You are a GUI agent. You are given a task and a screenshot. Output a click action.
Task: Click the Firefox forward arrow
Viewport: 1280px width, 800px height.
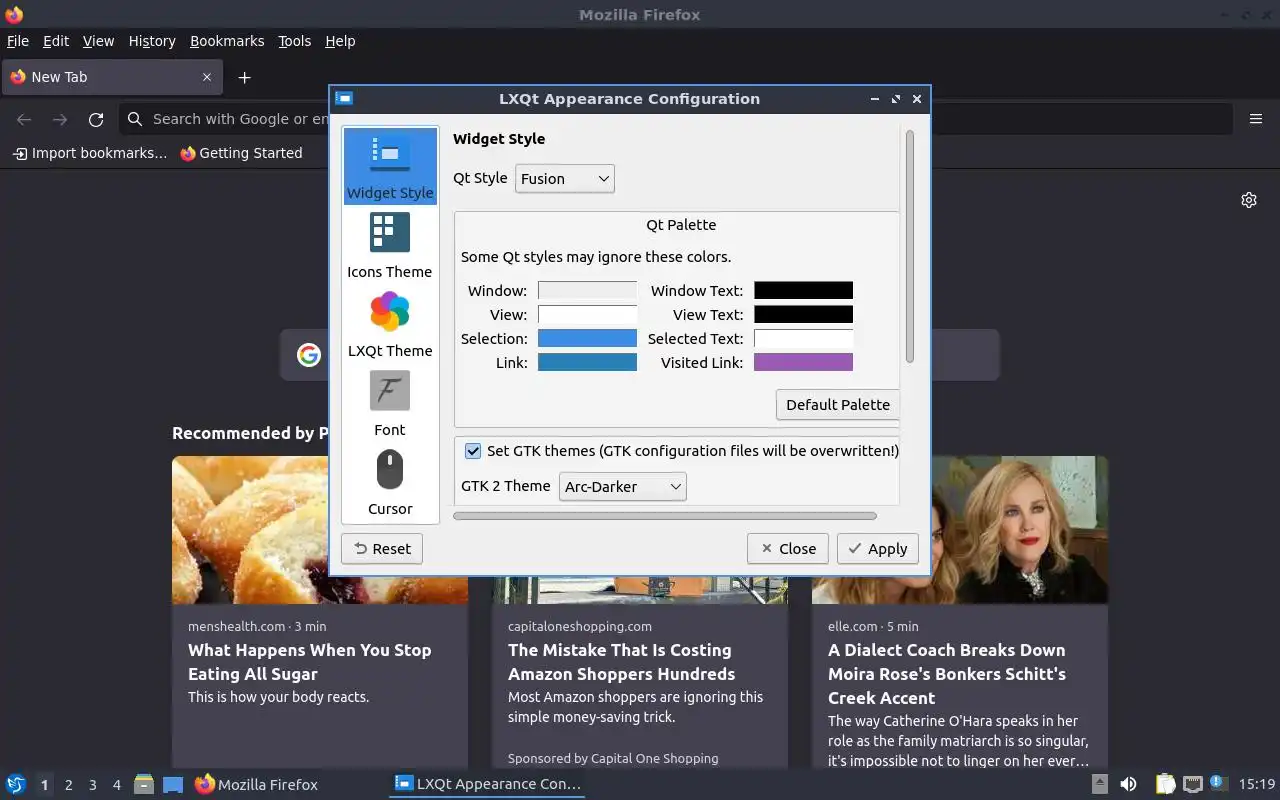click(x=60, y=119)
